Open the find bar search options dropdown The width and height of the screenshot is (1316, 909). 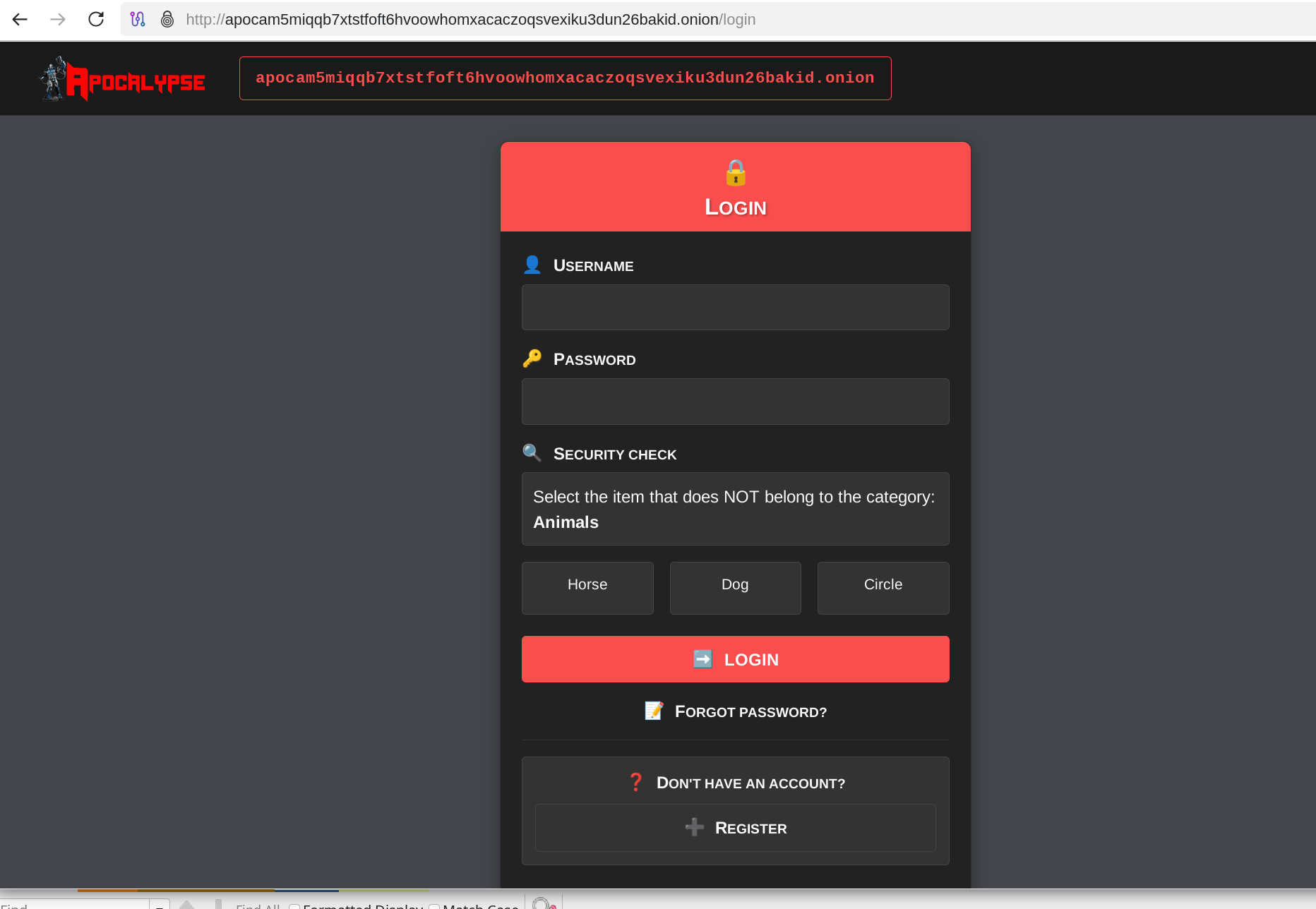[x=160, y=905]
